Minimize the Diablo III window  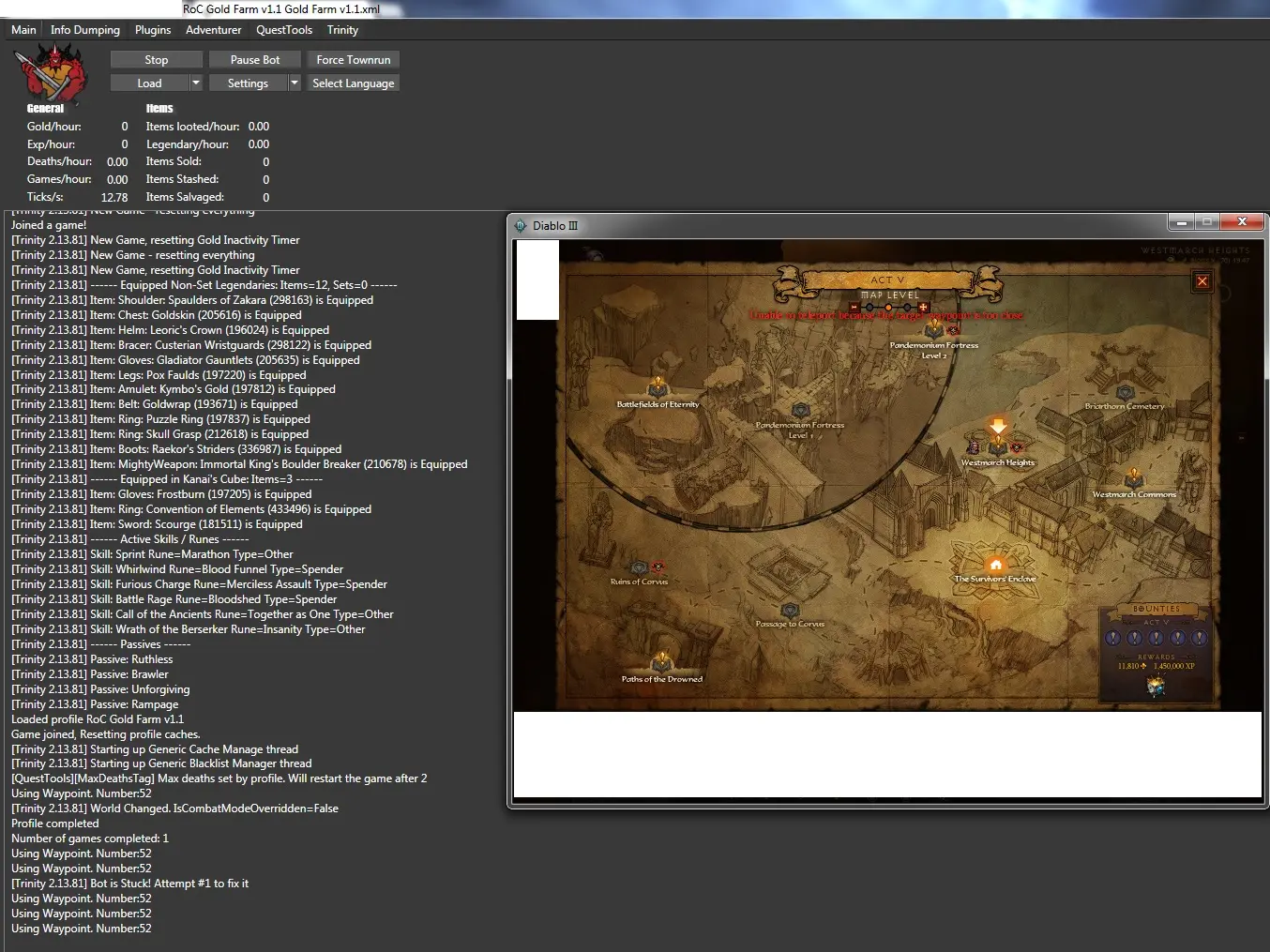click(1182, 222)
